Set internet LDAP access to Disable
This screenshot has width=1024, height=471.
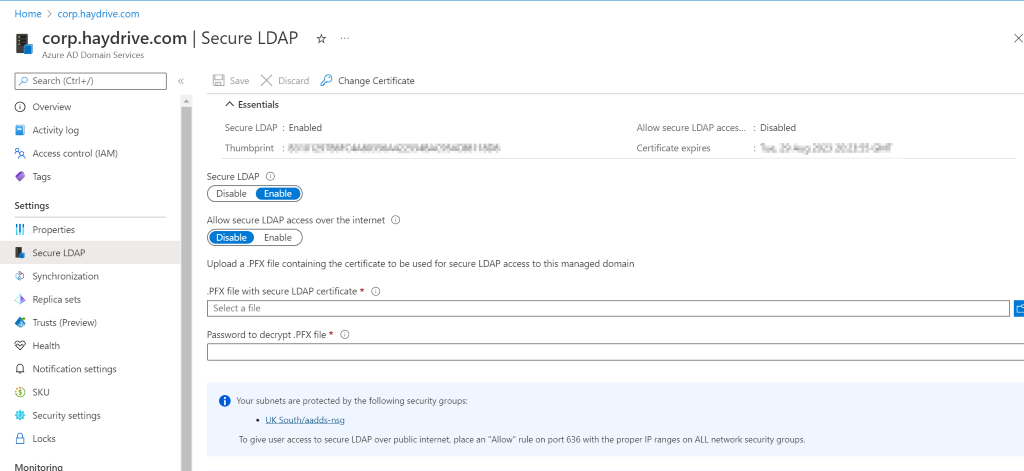(231, 238)
